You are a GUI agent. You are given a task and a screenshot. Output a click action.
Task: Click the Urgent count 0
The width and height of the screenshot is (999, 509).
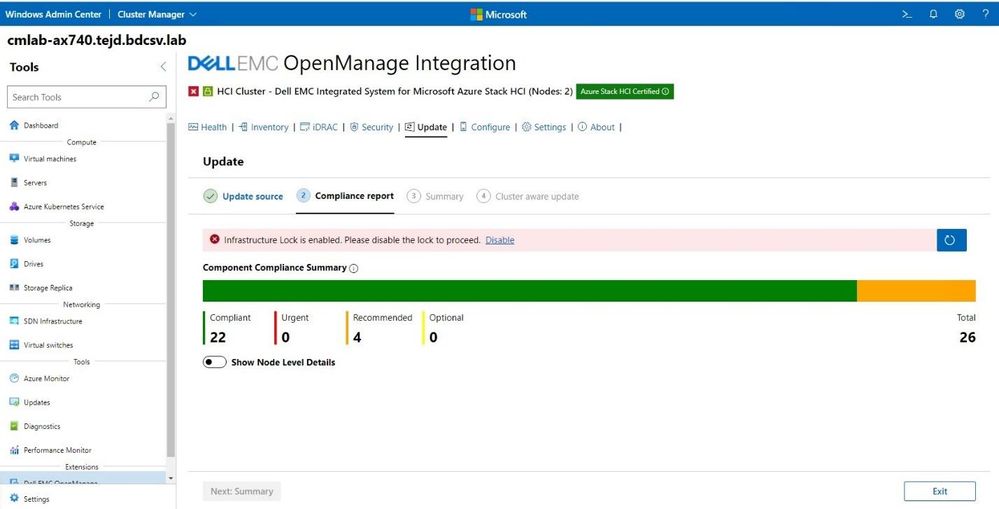point(285,337)
